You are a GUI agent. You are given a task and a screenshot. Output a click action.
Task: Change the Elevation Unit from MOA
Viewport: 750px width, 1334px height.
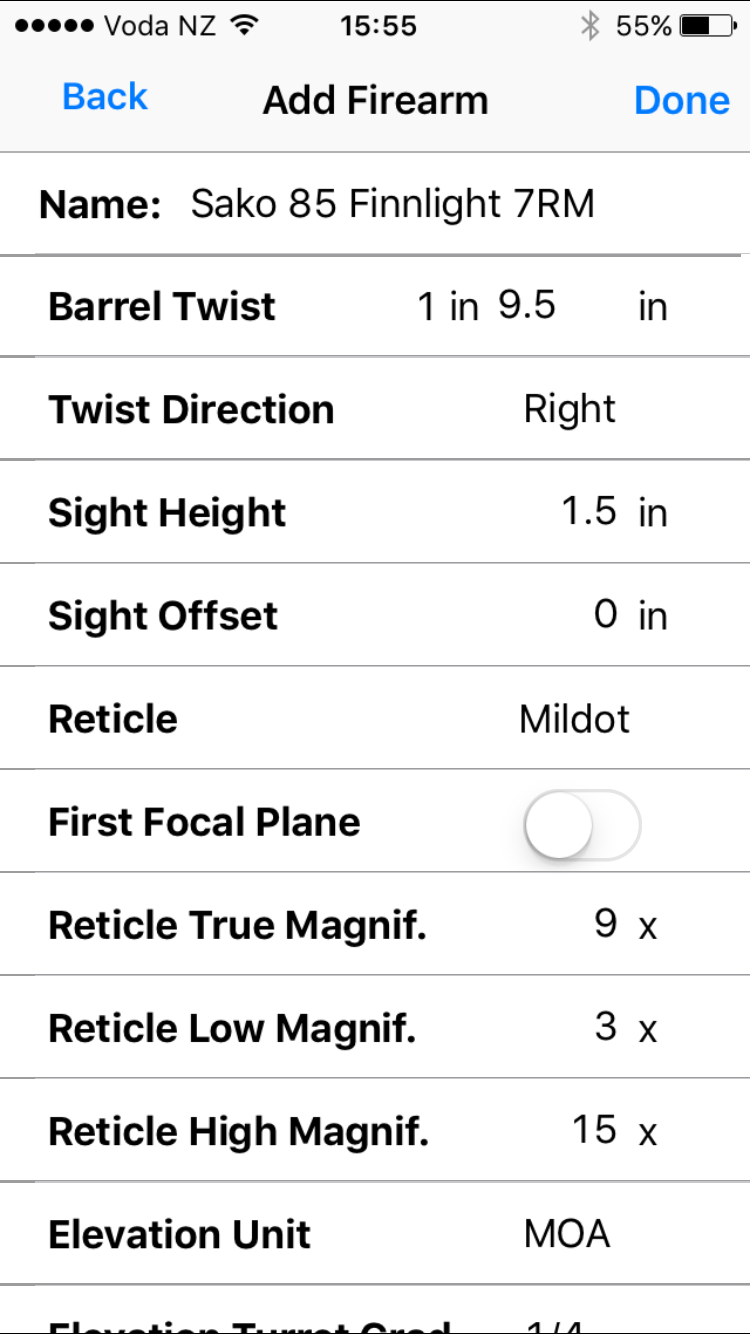(567, 1234)
